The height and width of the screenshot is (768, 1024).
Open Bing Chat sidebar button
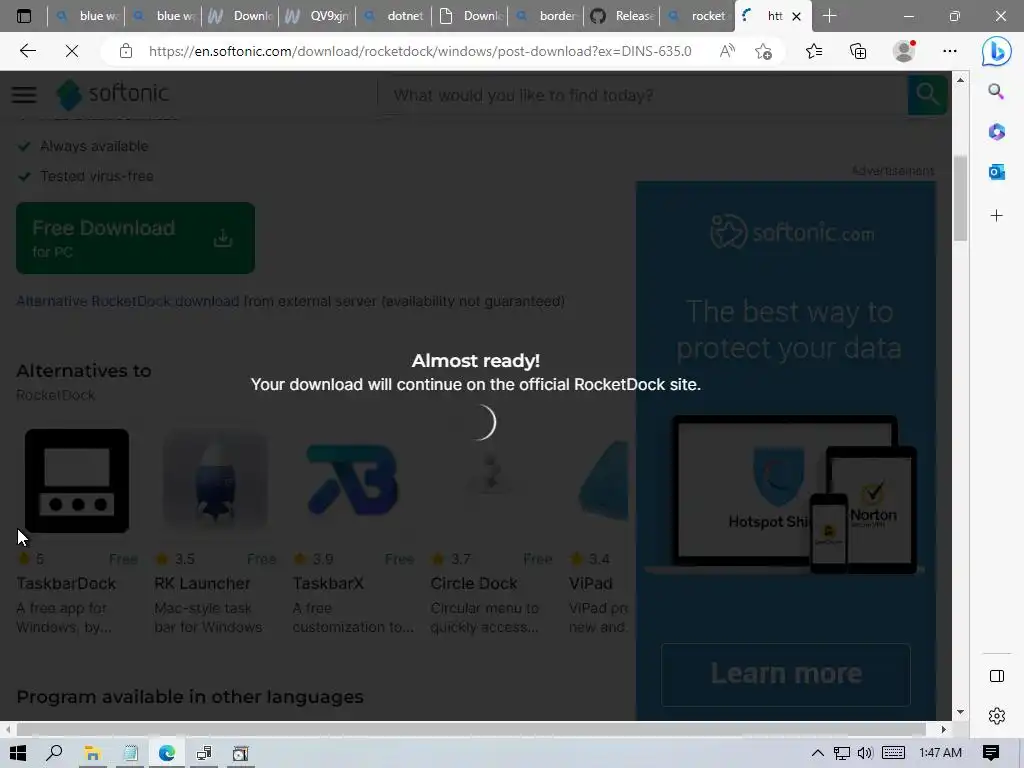pos(997,52)
